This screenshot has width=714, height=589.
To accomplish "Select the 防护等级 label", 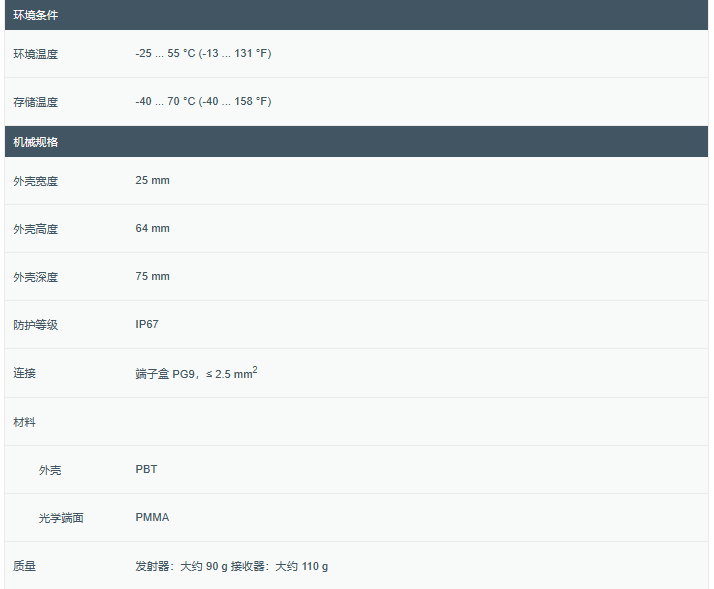I will (x=36, y=325).
